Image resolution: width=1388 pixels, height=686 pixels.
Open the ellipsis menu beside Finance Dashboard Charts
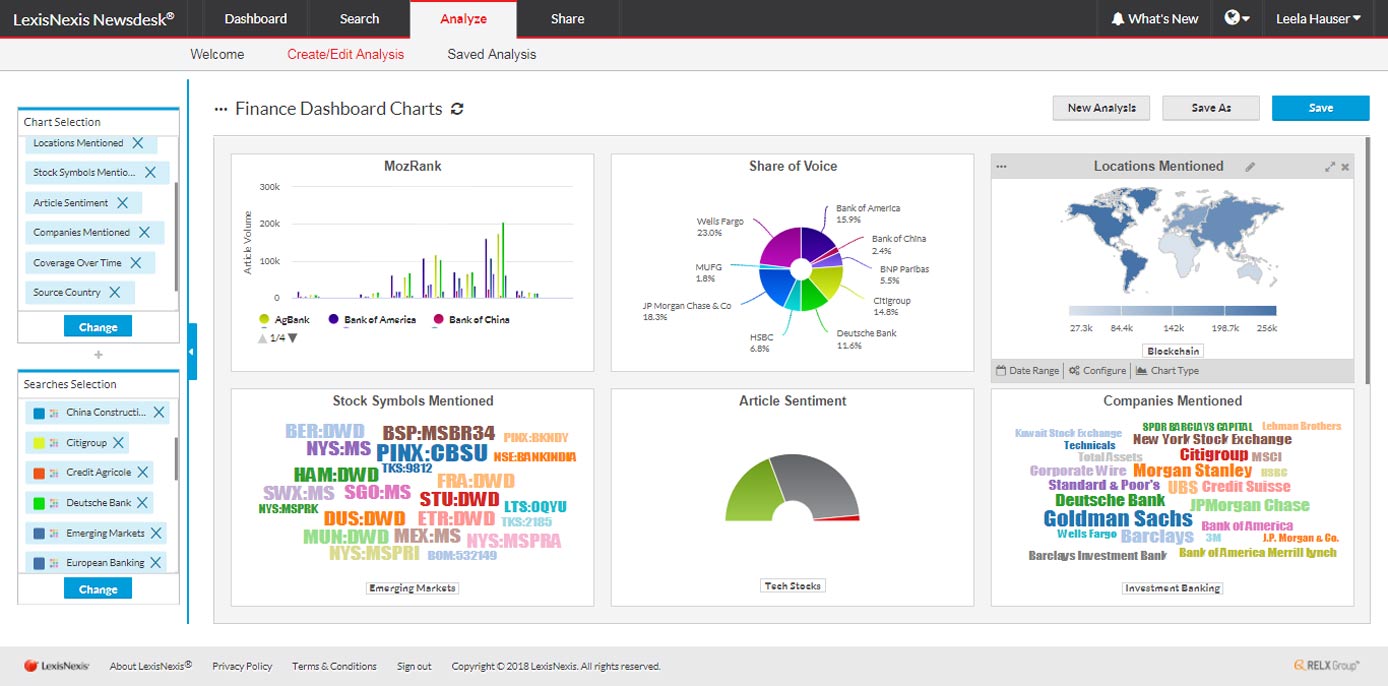[x=221, y=109]
